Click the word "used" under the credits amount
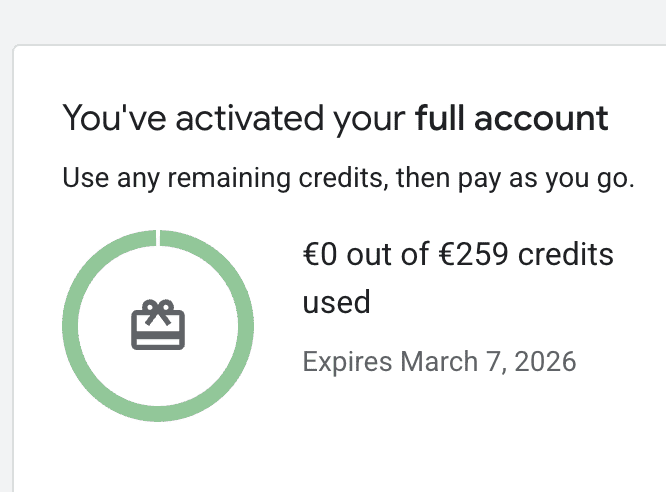Viewport: 666px width, 492px height. [336, 301]
